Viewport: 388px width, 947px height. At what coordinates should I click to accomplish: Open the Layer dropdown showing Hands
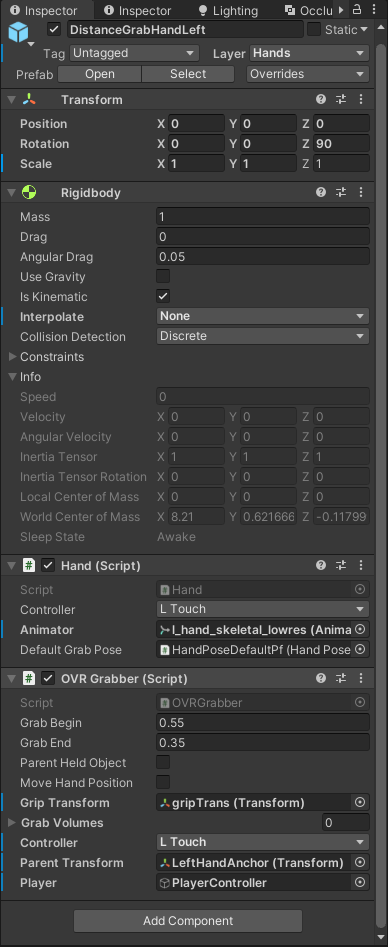pos(309,53)
